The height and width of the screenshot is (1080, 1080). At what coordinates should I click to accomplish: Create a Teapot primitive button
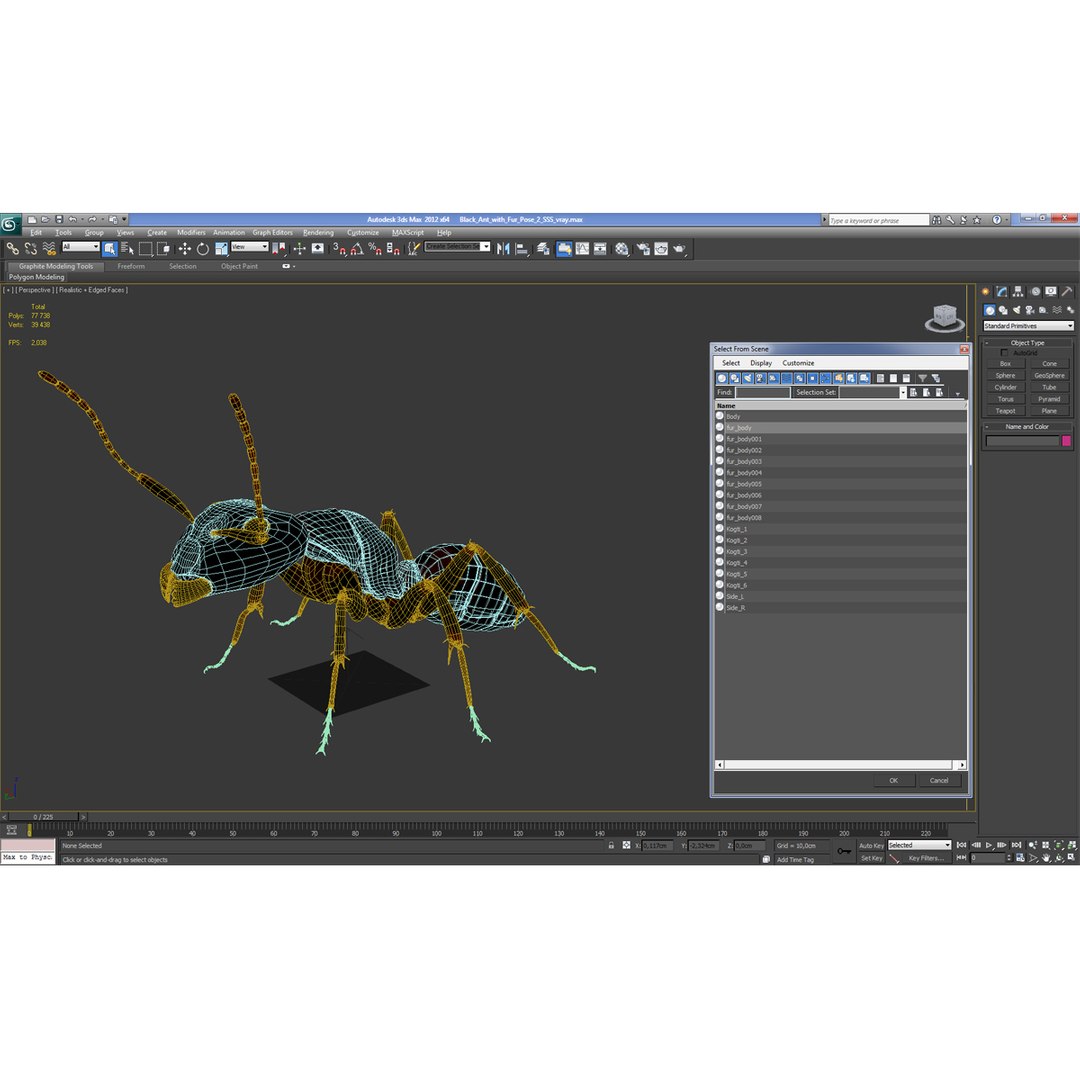[x=1005, y=411]
